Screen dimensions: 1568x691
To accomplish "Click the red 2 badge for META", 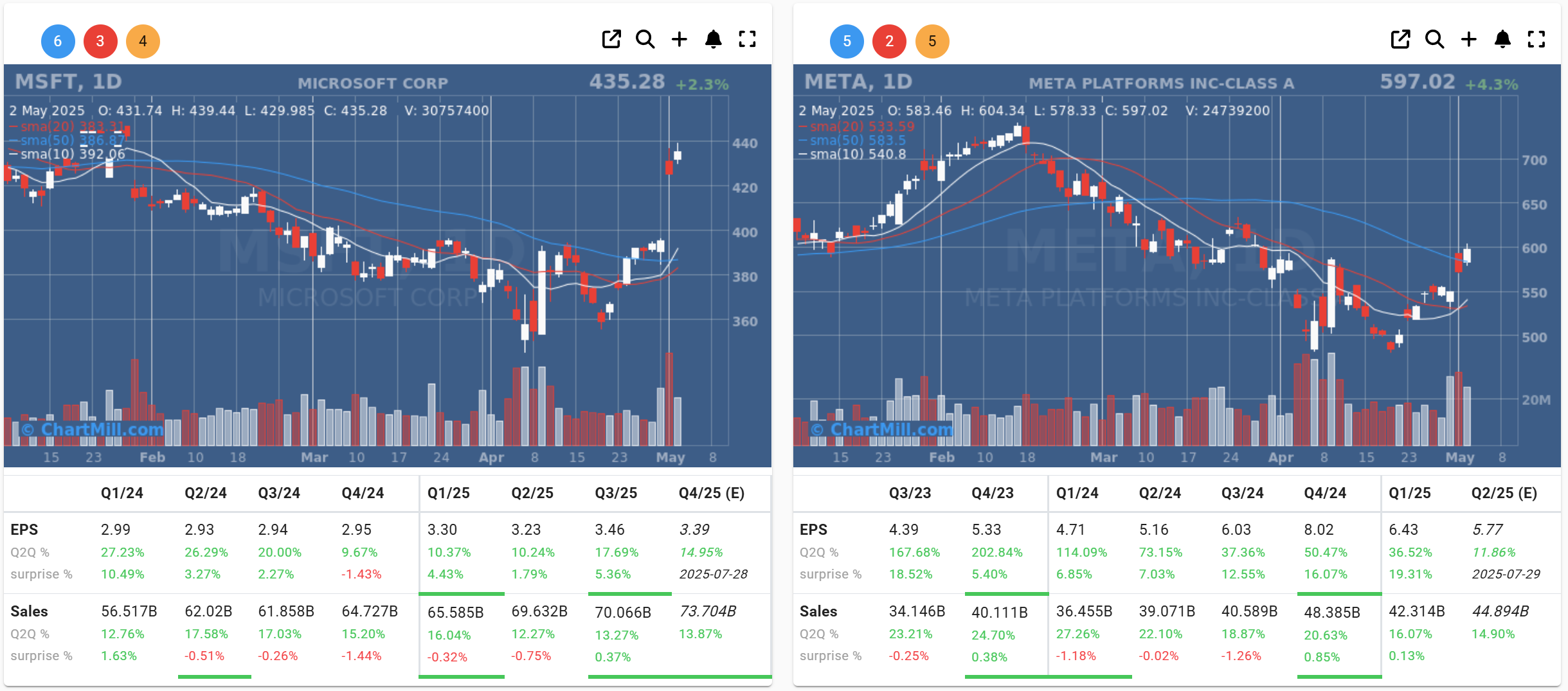I will point(889,41).
